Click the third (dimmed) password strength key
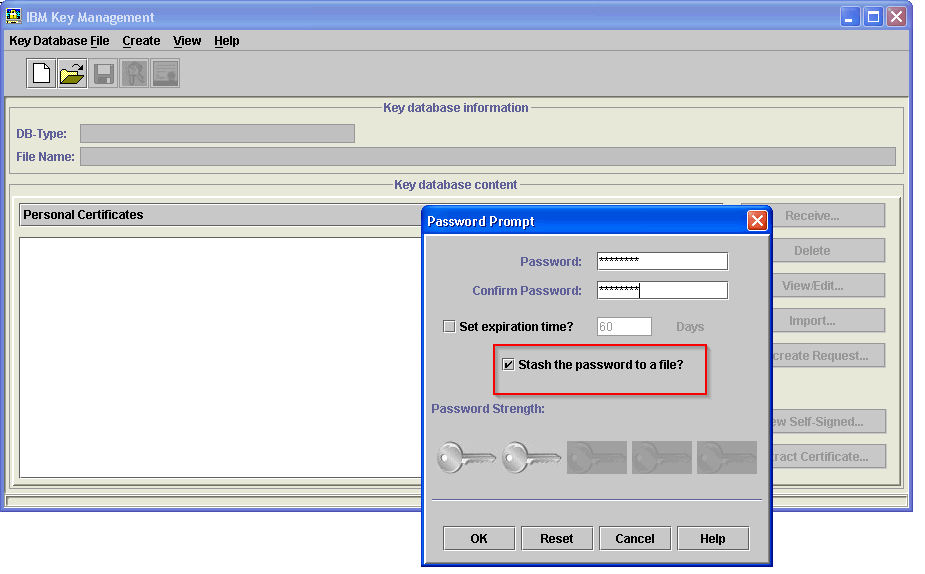925x574 pixels. (597, 457)
